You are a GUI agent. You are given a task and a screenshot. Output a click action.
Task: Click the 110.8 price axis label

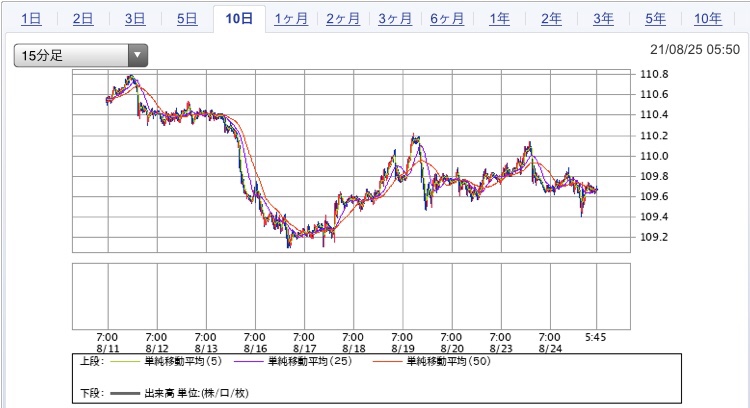pos(654,74)
